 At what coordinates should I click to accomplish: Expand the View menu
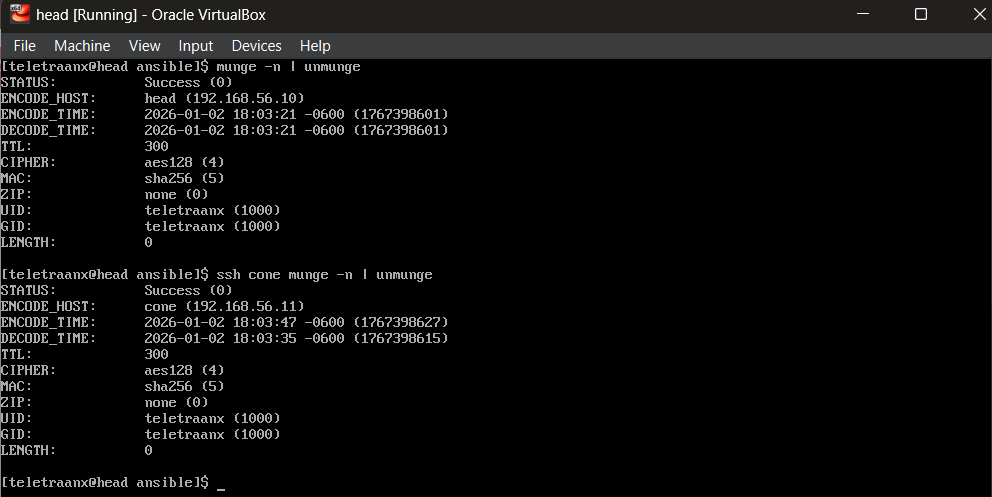[144, 46]
